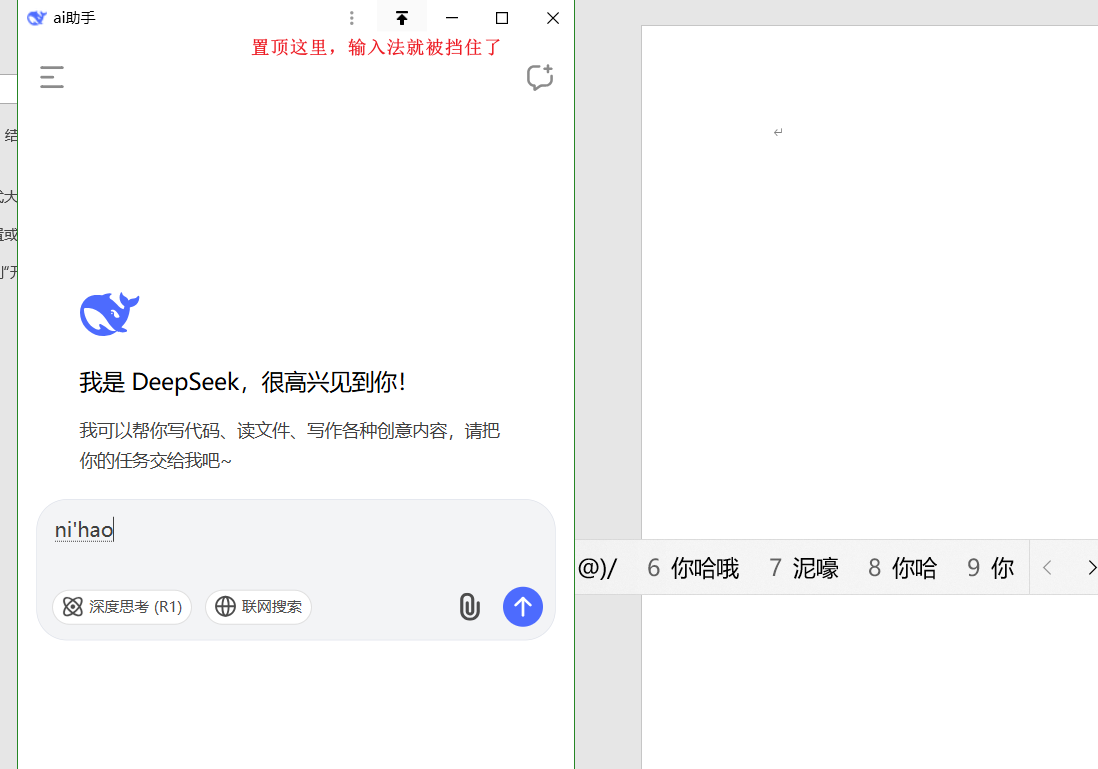Click the ai助手 app icon in the title bar
Viewport: 1098px width, 769px height.
click(x=36, y=18)
